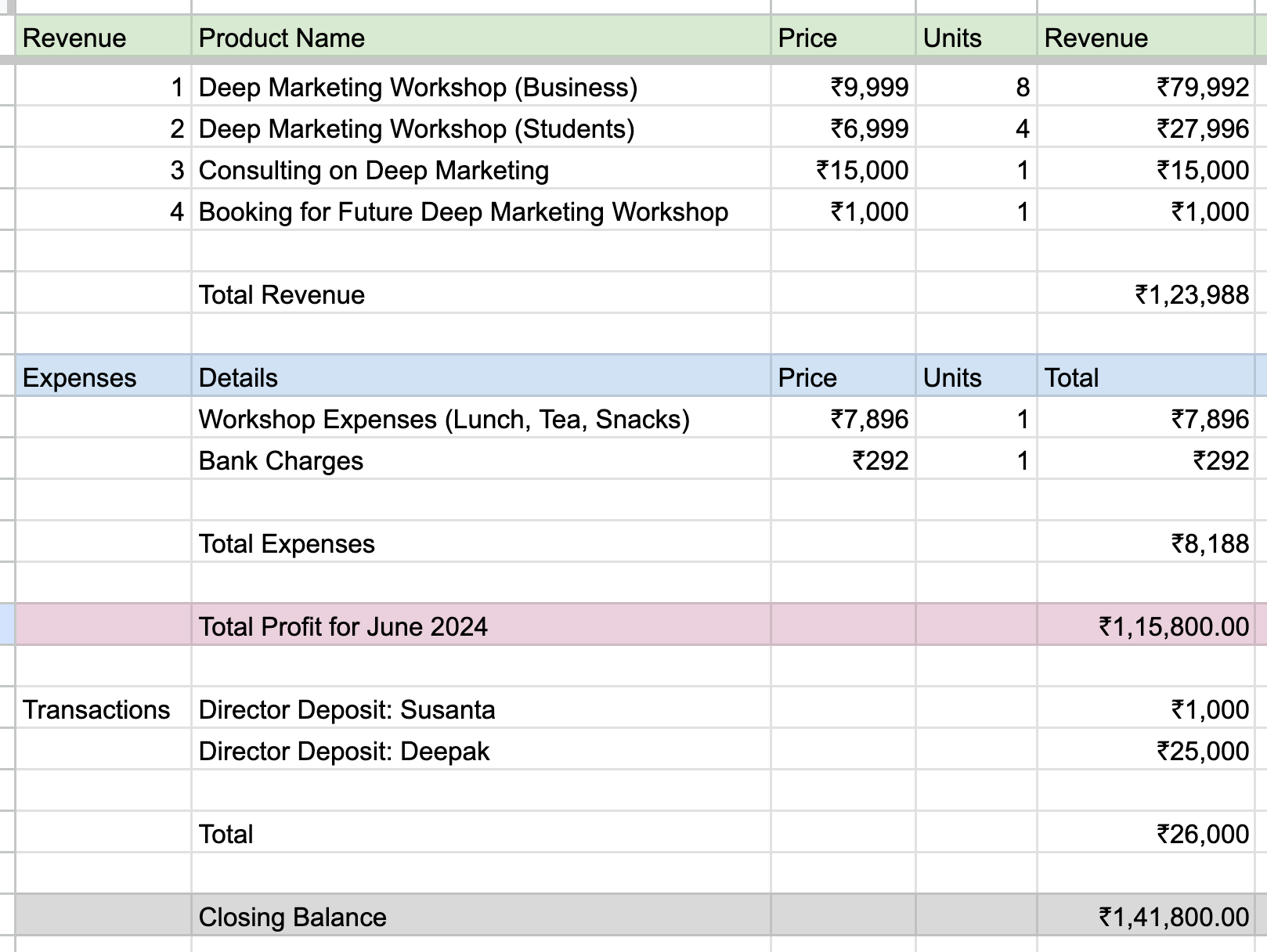Select the ₹1,23,988 total revenue value
Viewport: 1267px width, 952px height.
(x=1146, y=294)
